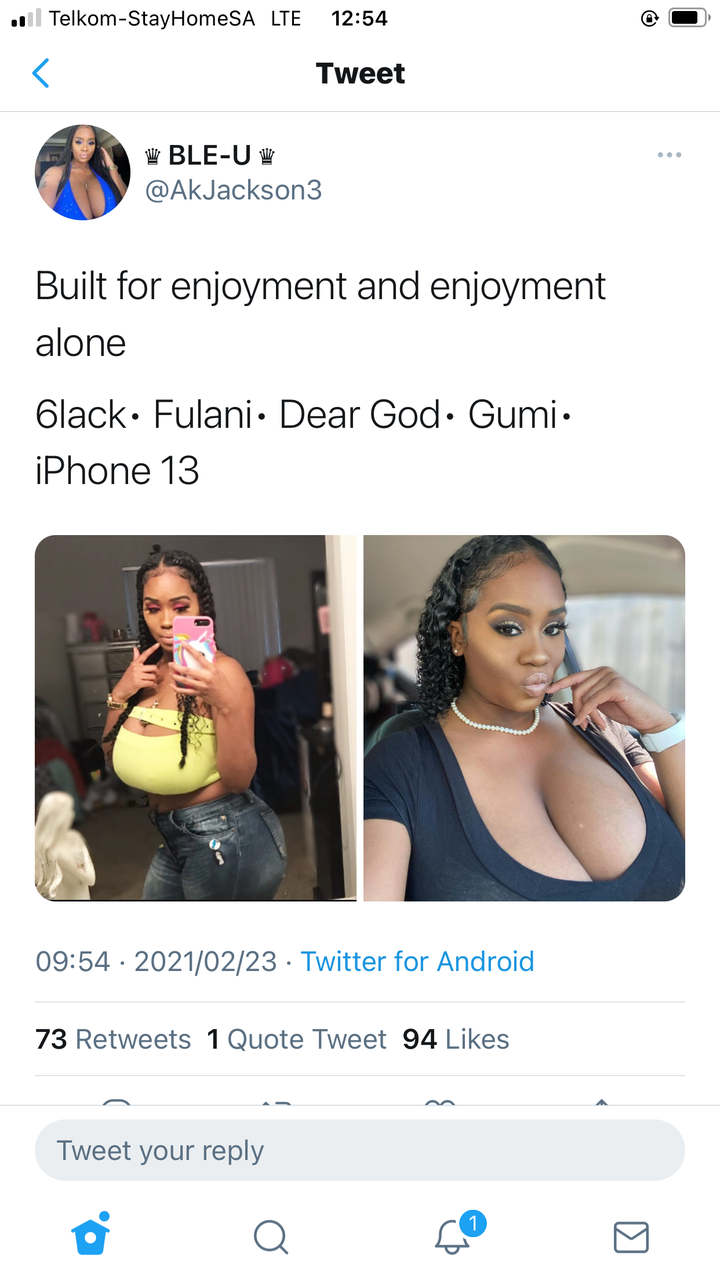
Task: Open the Twitter for Android link
Action: tap(418, 961)
